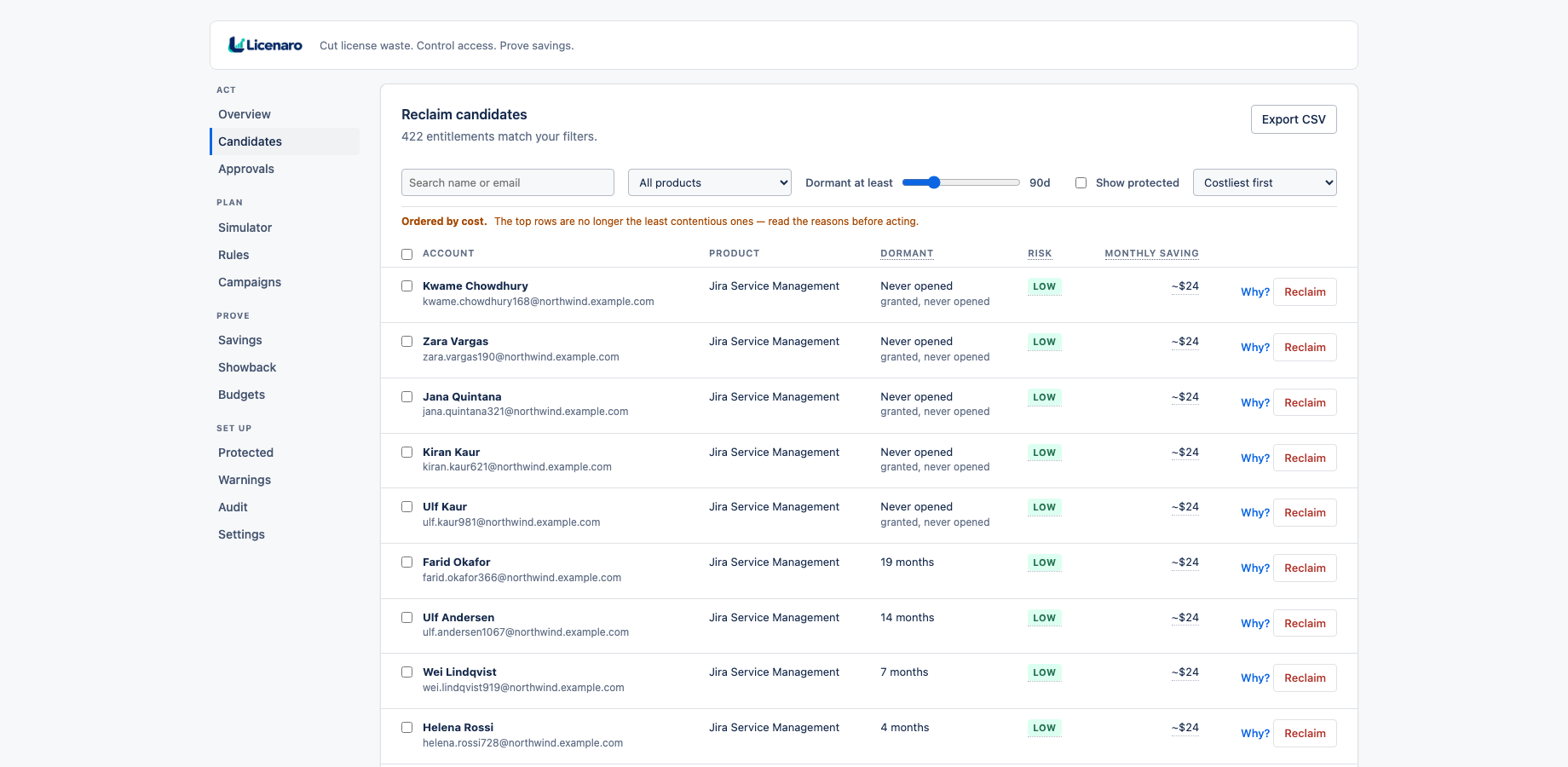Click the Licenaro logo

[x=265, y=45]
